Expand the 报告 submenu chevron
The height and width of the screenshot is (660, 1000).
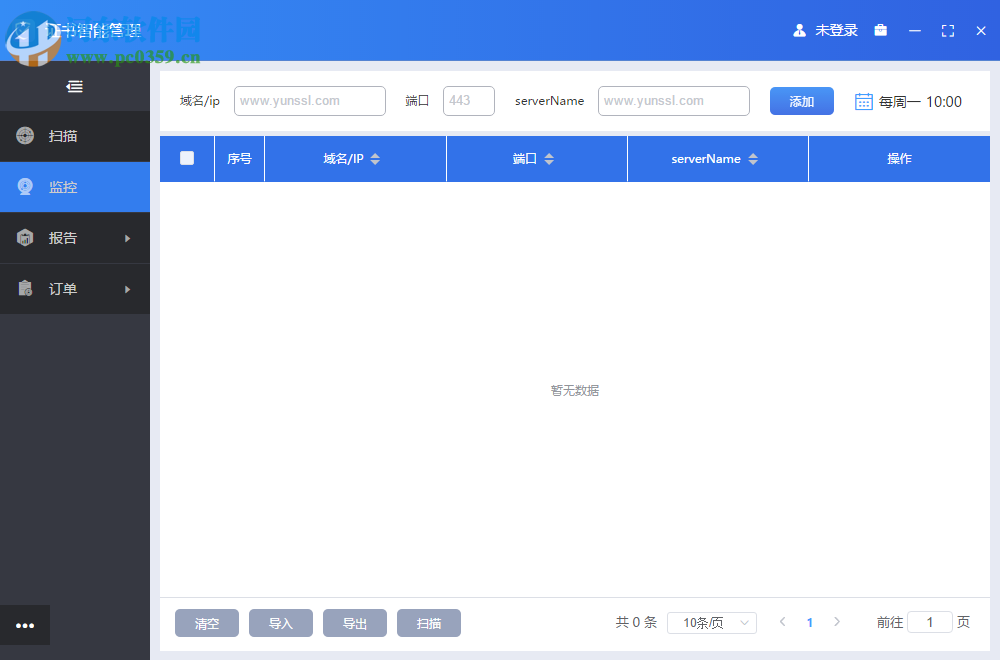click(128, 238)
